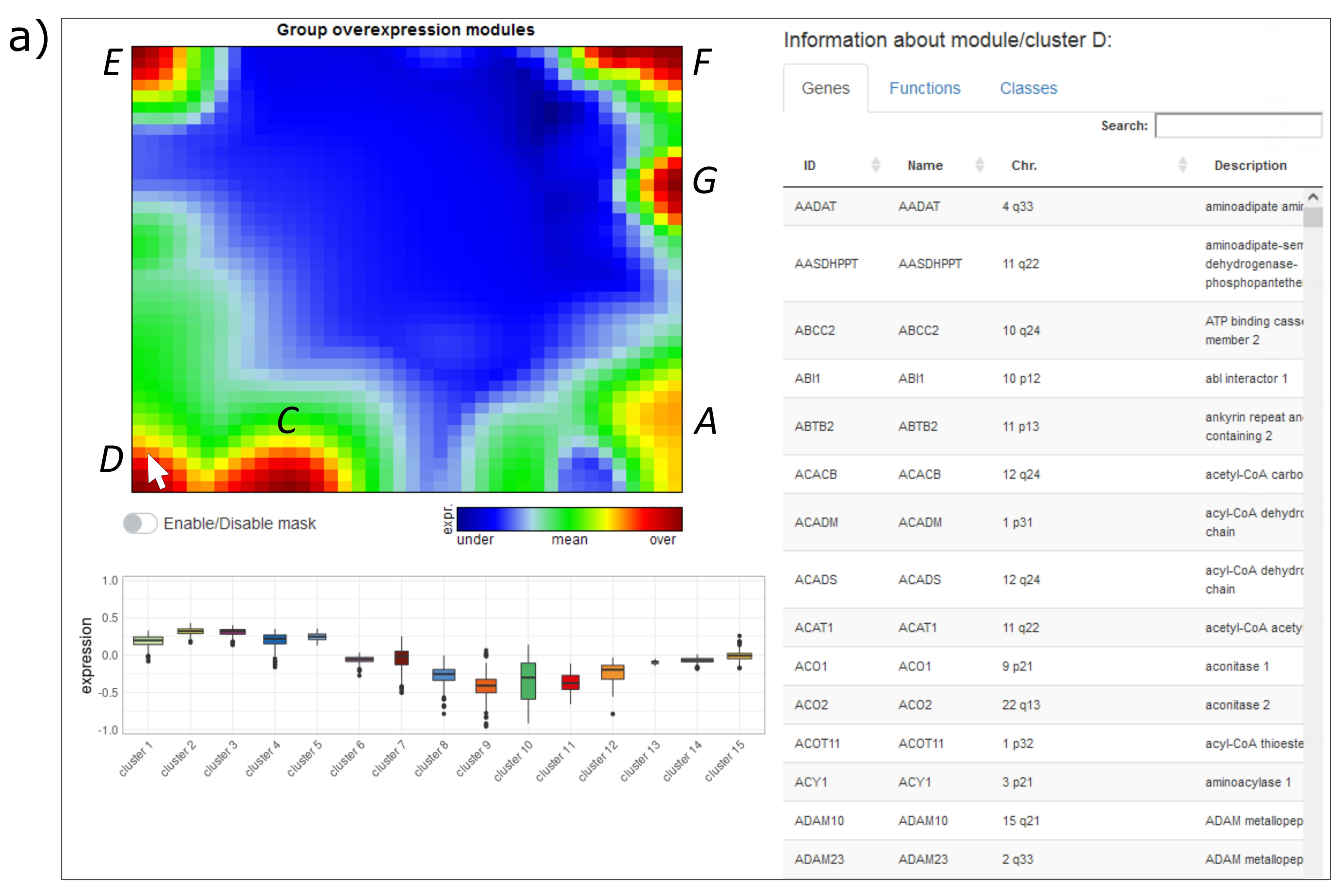This screenshot has width=1340, height=896.
Task: Open the Classes tab
Action: pyautogui.click(x=1028, y=88)
